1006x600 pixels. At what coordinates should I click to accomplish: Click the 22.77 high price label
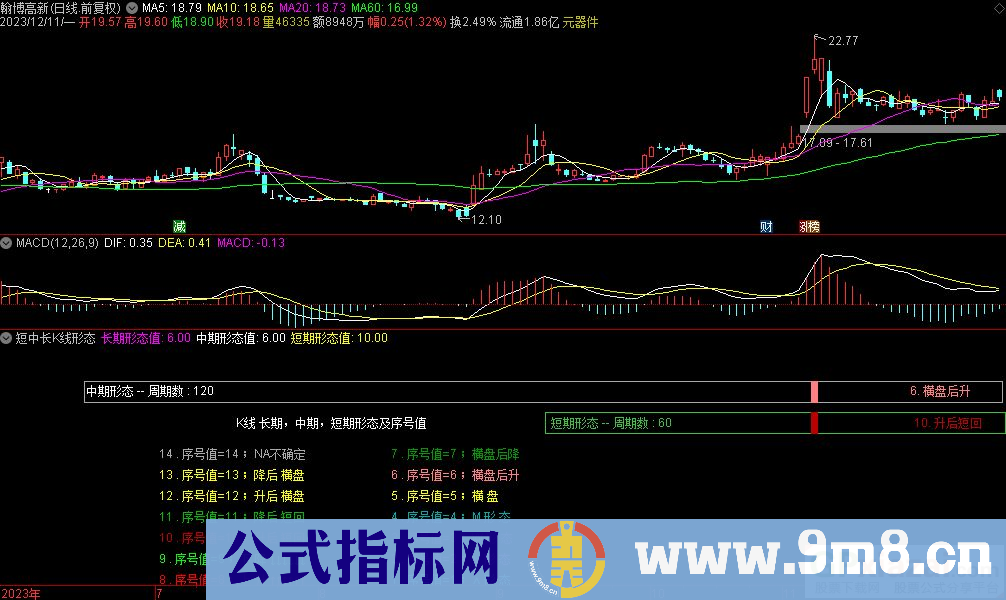[842, 41]
